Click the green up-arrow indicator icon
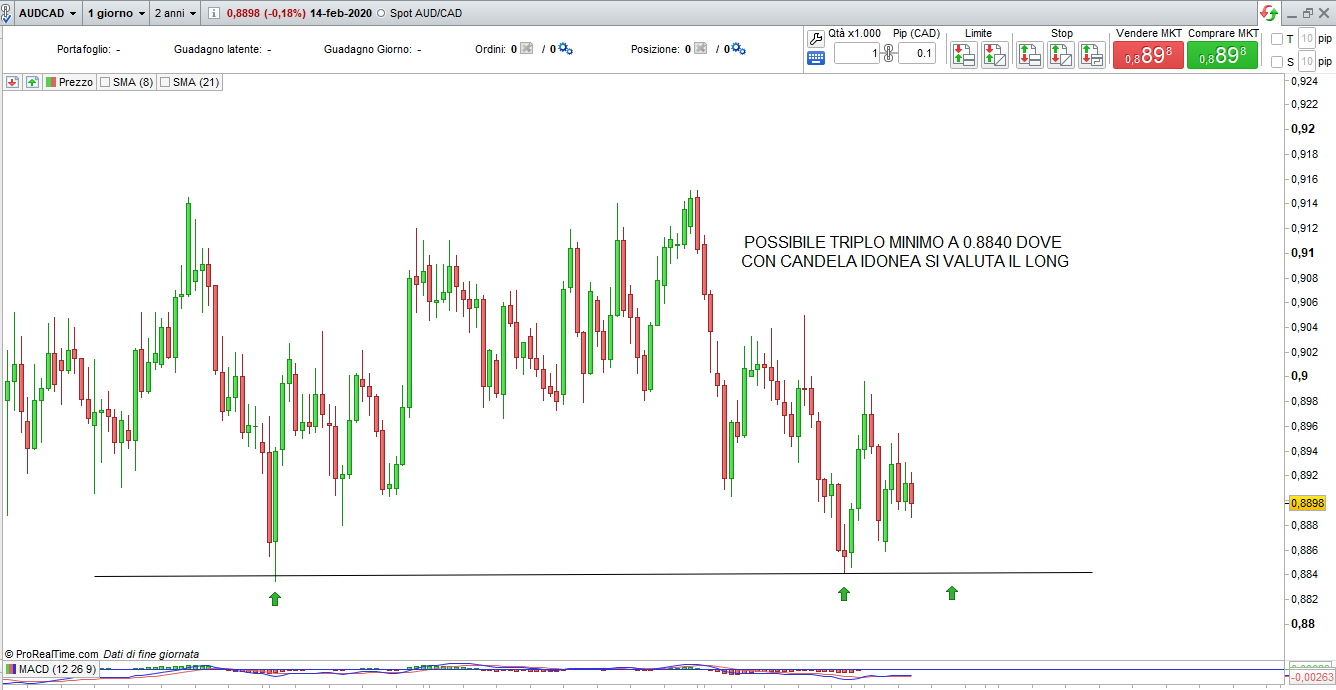Image resolution: width=1336 pixels, height=690 pixels. [x=32, y=82]
